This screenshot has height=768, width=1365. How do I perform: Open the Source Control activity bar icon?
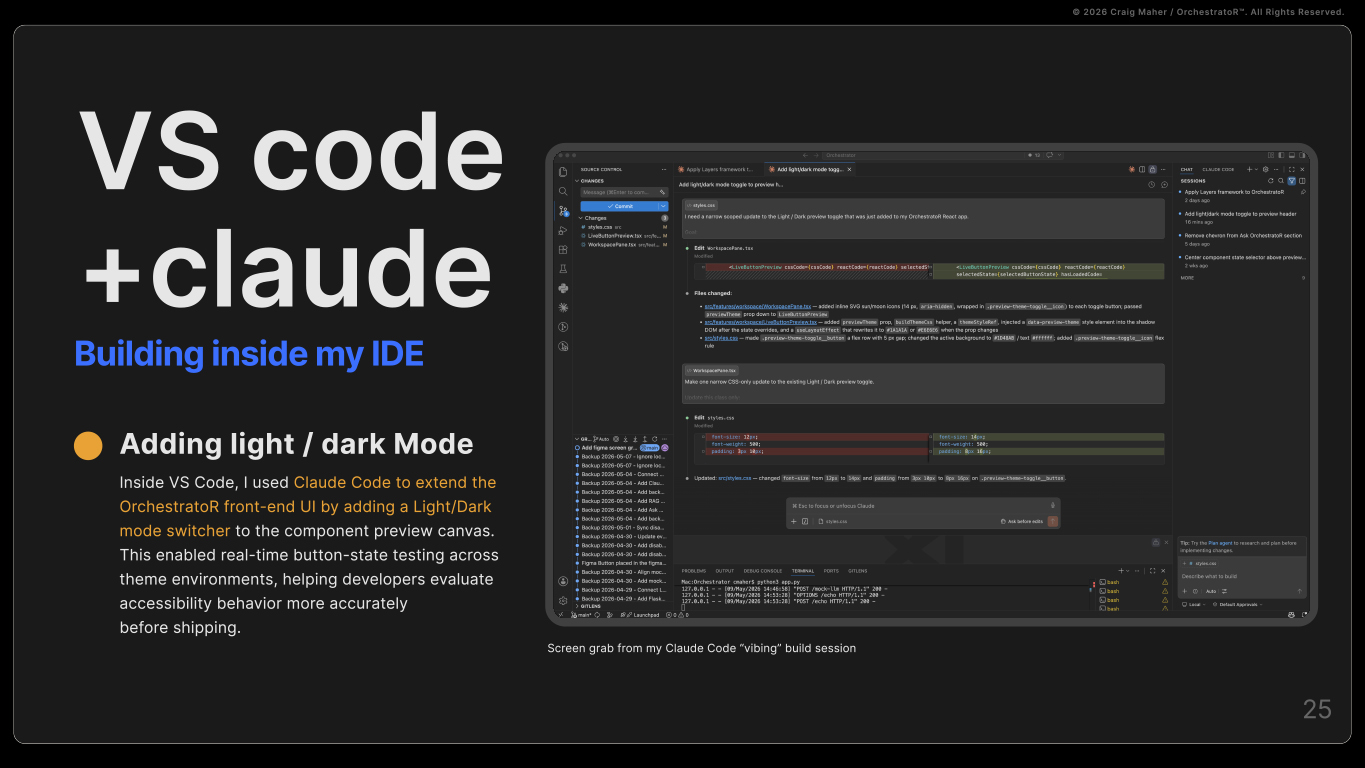click(563, 211)
